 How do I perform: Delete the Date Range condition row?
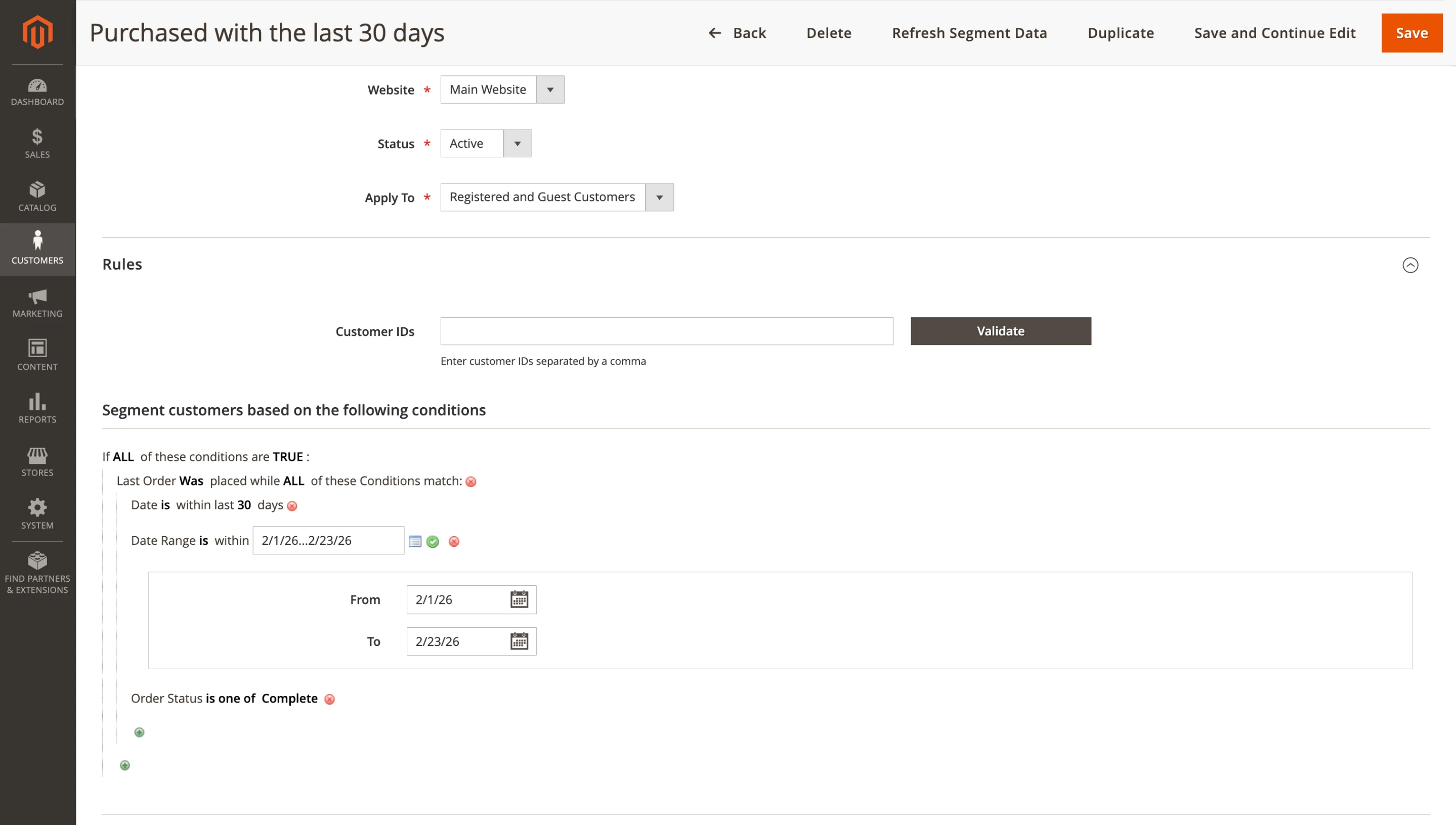click(x=454, y=542)
